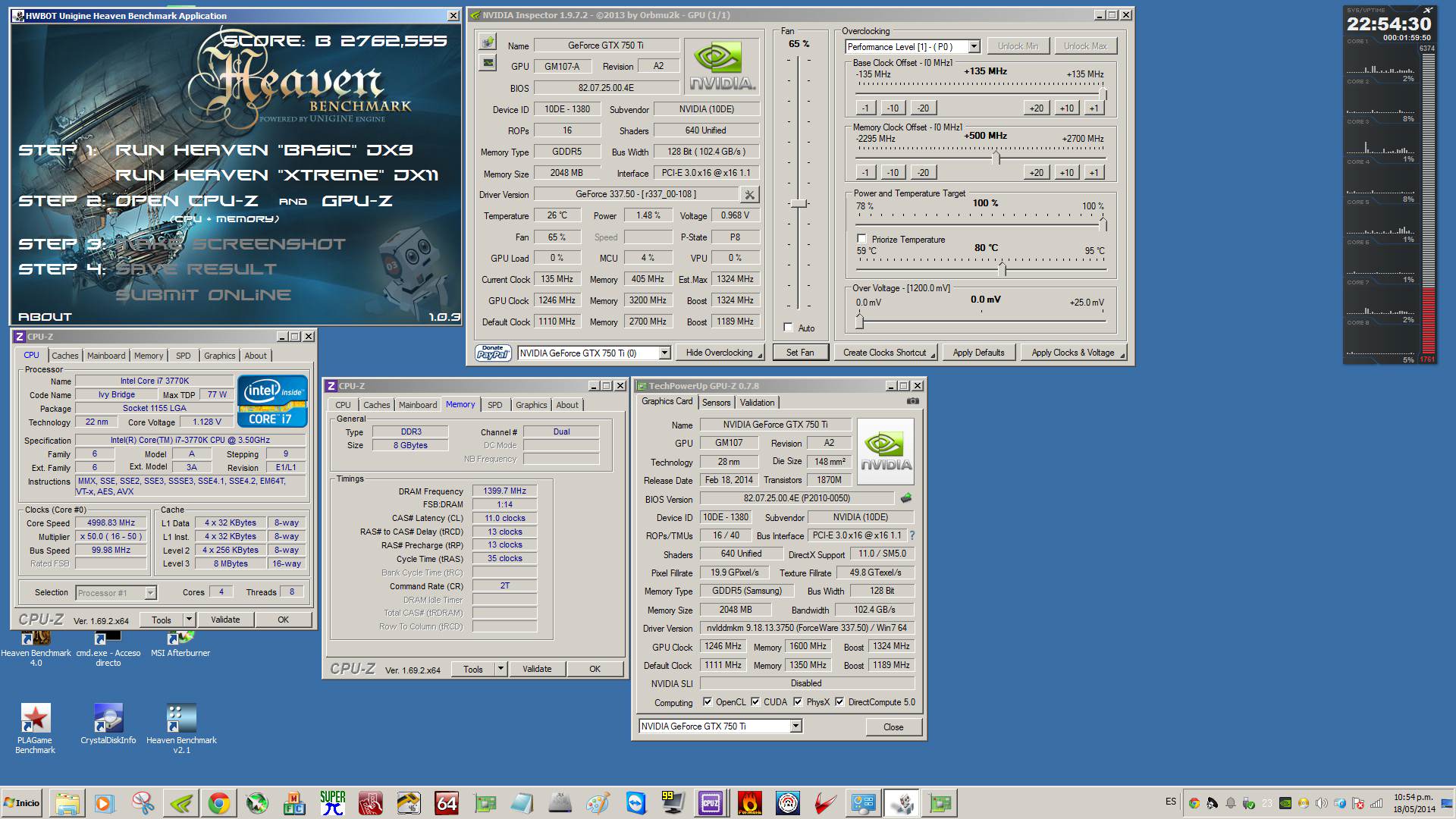
Task: Open the SPD tab in the CPU-Z Memory window
Action: pyautogui.click(x=495, y=405)
